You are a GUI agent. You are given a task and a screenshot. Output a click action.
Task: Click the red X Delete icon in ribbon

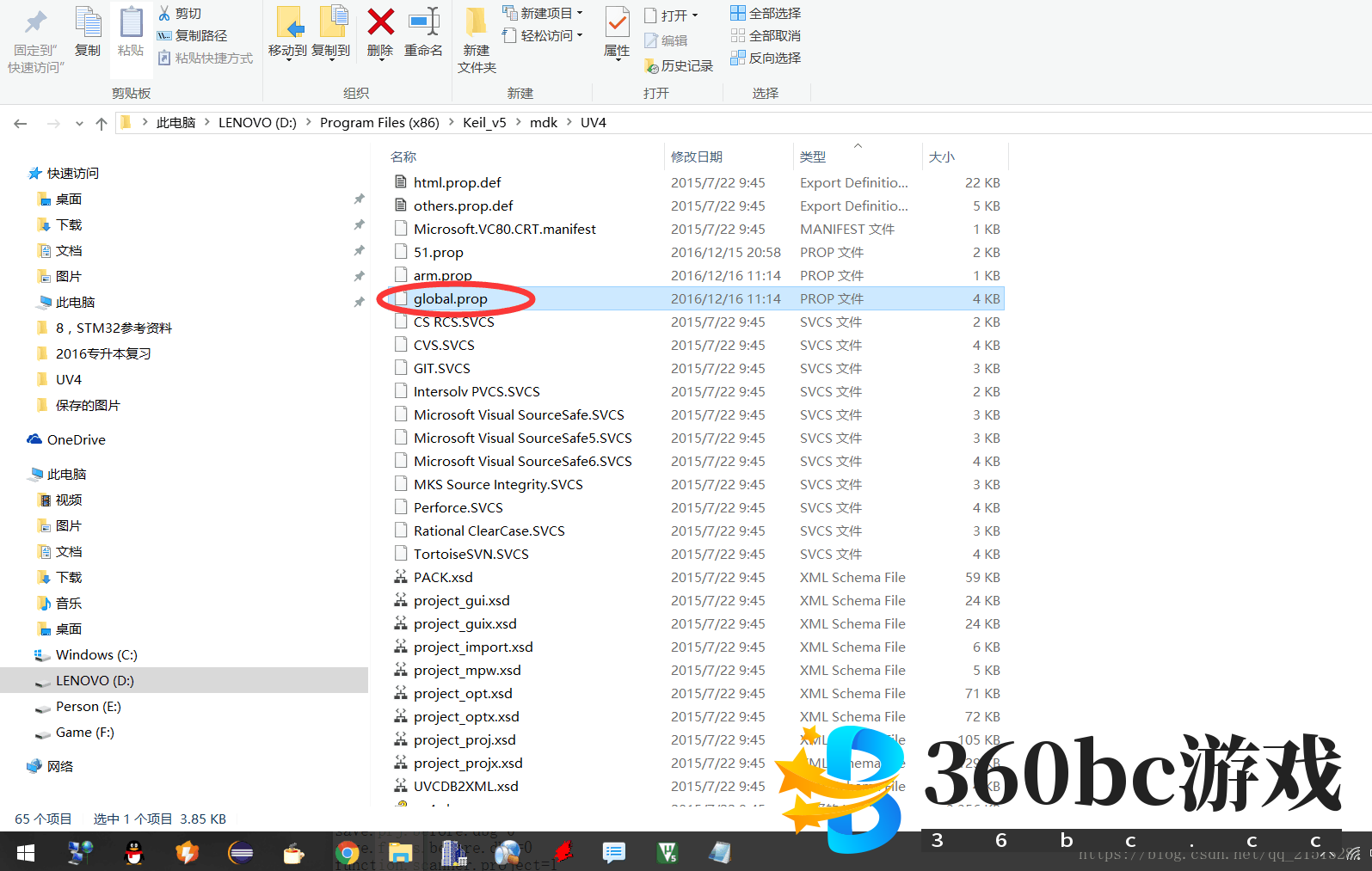[x=380, y=23]
